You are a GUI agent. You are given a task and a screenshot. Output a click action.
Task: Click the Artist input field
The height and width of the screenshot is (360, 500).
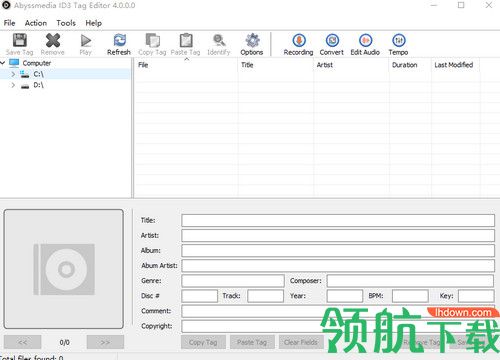tap(338, 235)
